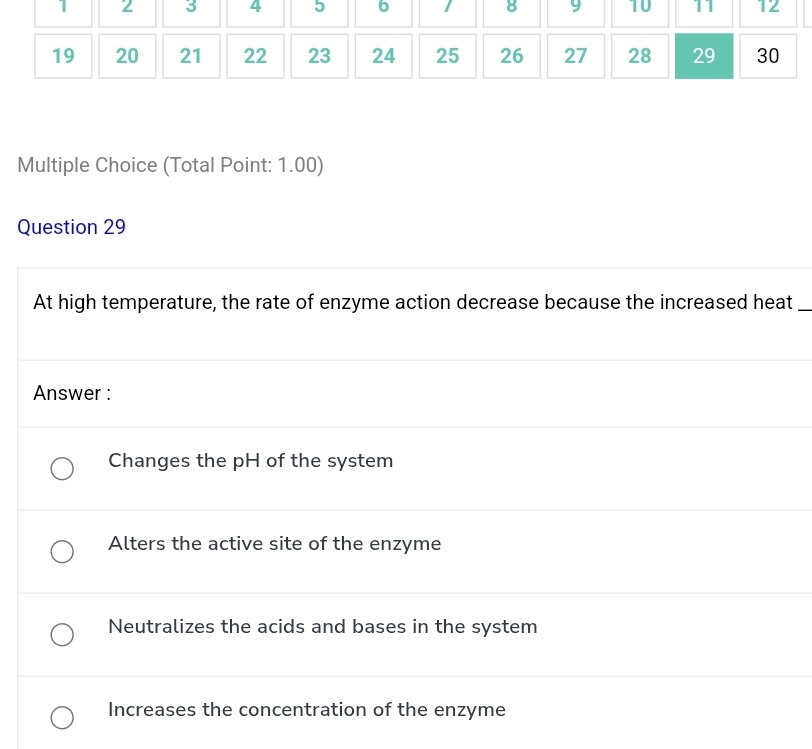Jump to question 25

(x=447, y=56)
